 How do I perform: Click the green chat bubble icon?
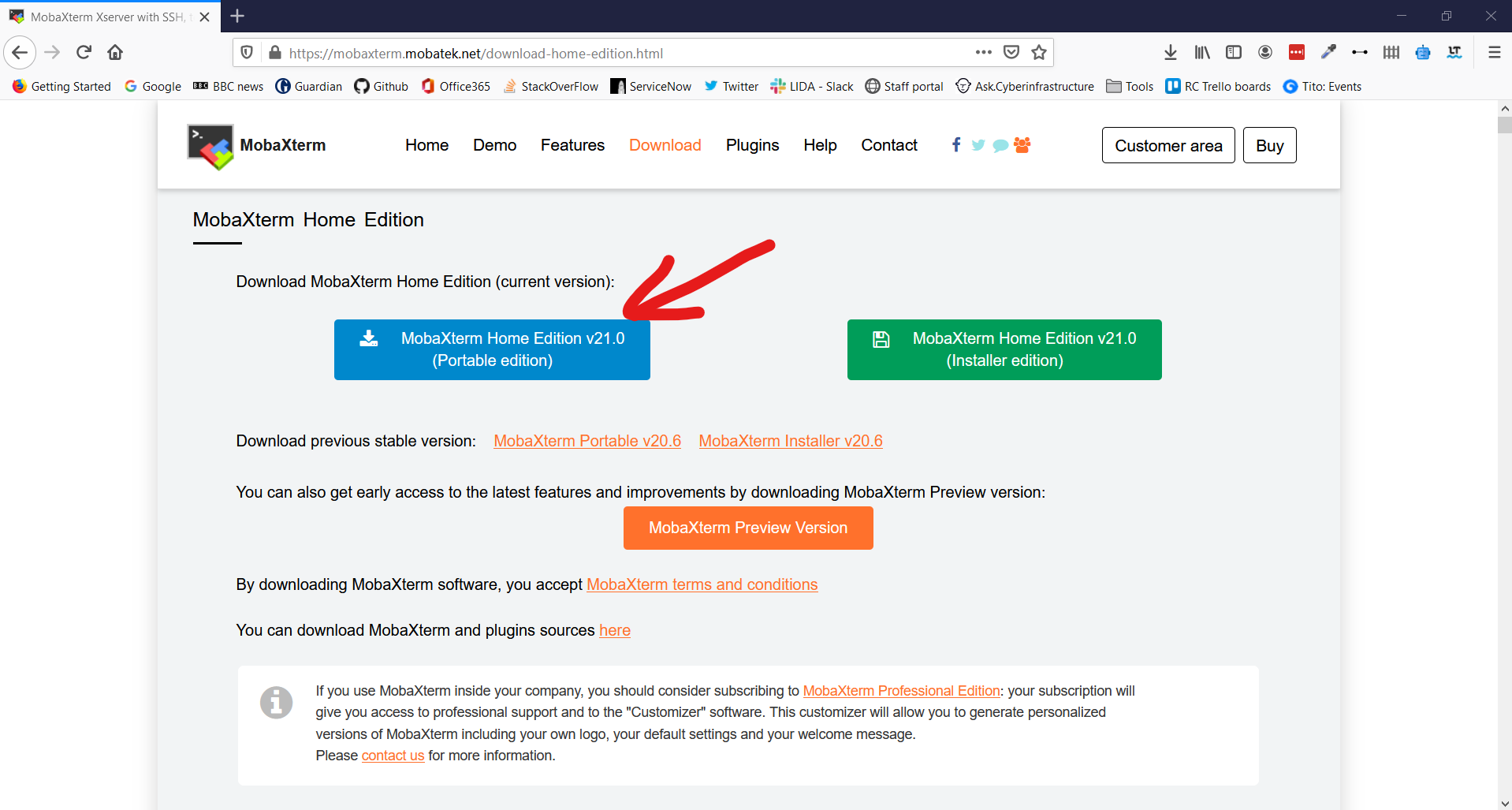[x=1000, y=145]
